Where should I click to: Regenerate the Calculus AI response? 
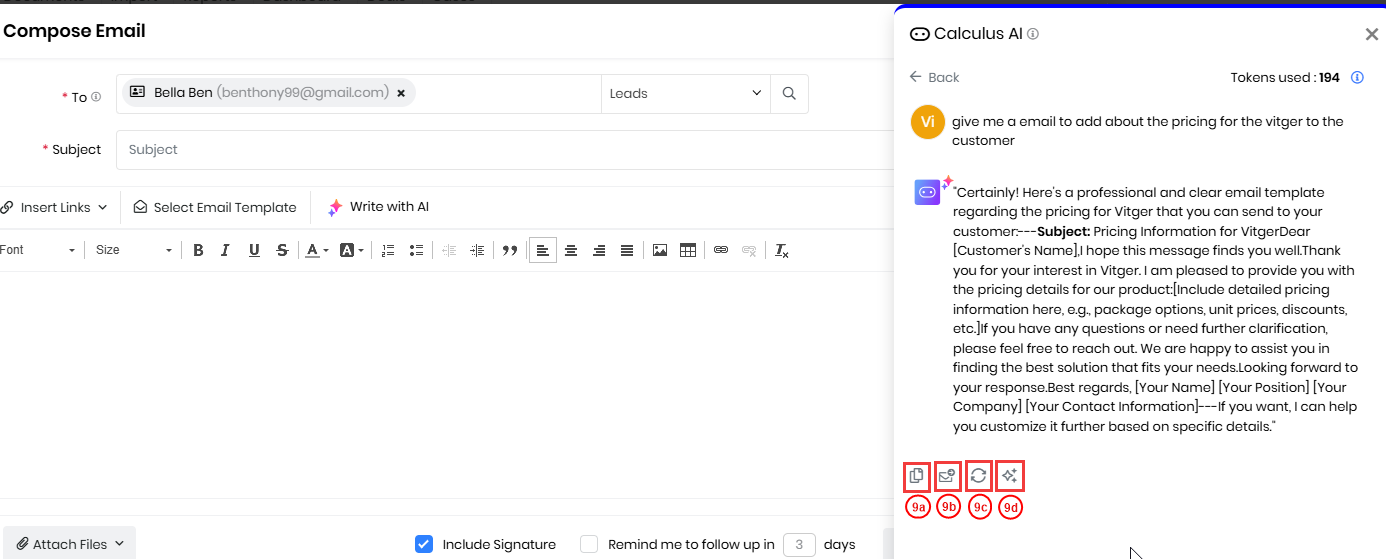coord(979,476)
